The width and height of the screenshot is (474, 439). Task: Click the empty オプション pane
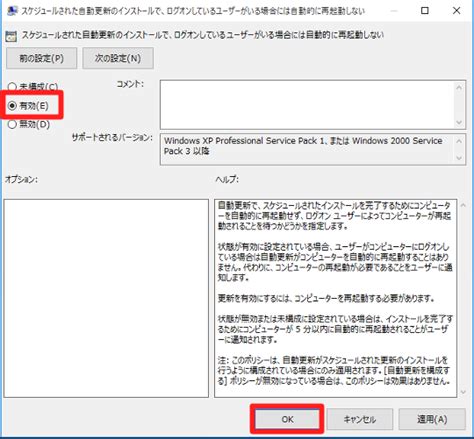tap(106, 298)
